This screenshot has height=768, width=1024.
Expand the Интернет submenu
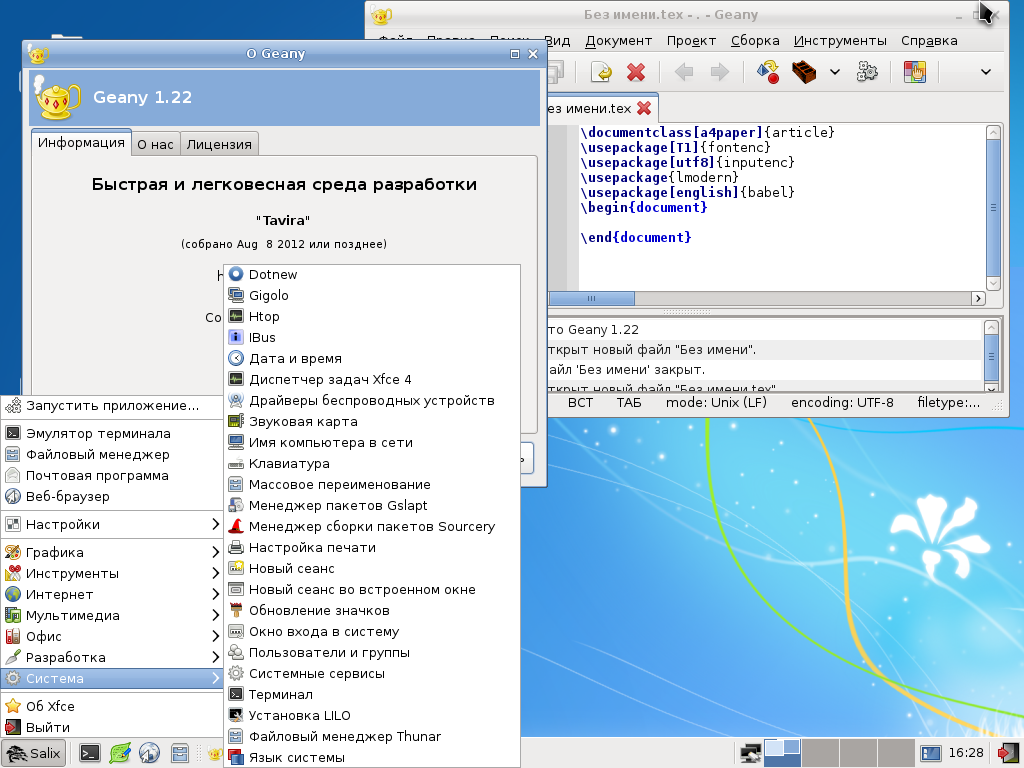[x=112, y=594]
